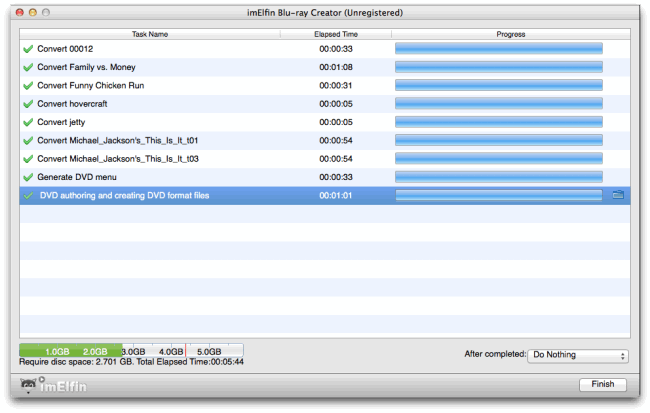Image resolution: width=650 pixels, height=413 pixels.
Task: Select the Convert hovercraft task
Action: coord(325,104)
